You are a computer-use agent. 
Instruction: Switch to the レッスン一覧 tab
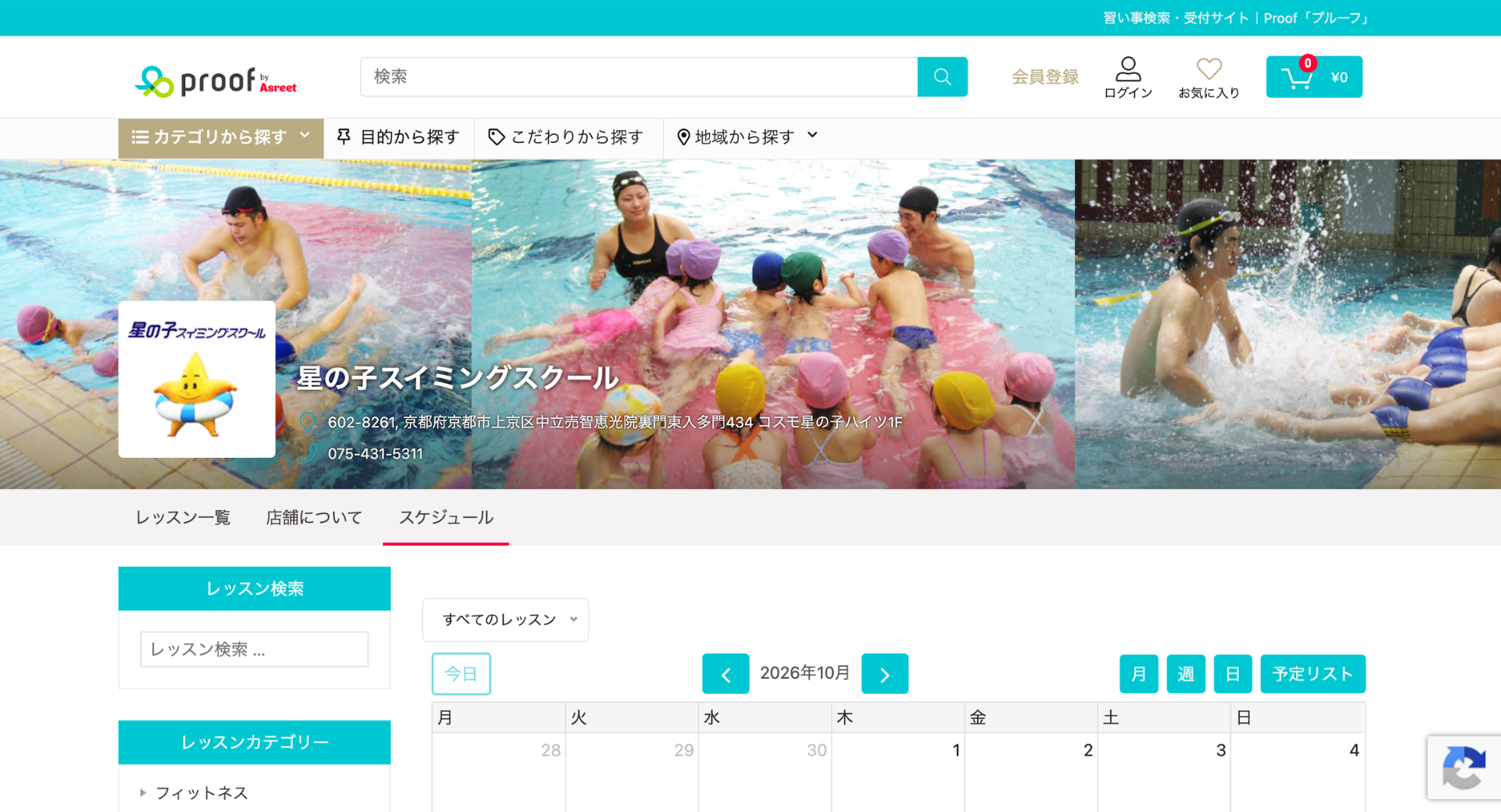click(x=183, y=517)
